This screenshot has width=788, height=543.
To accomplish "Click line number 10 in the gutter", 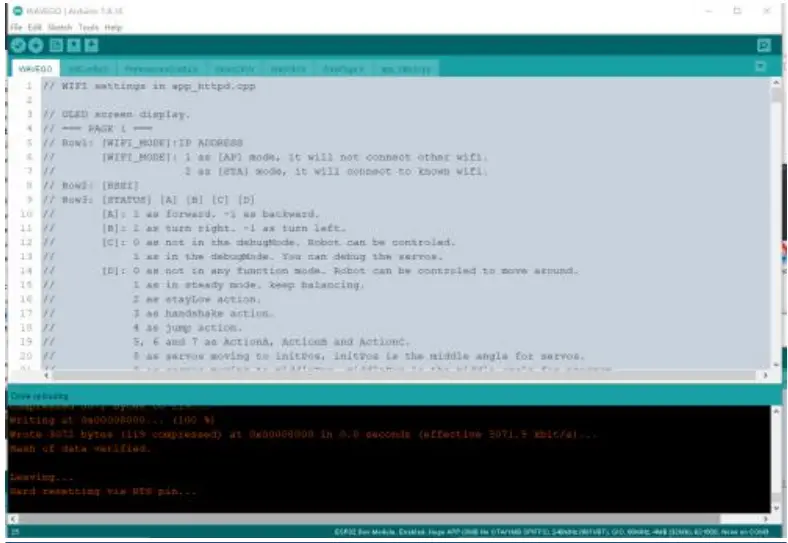I will click(26, 214).
